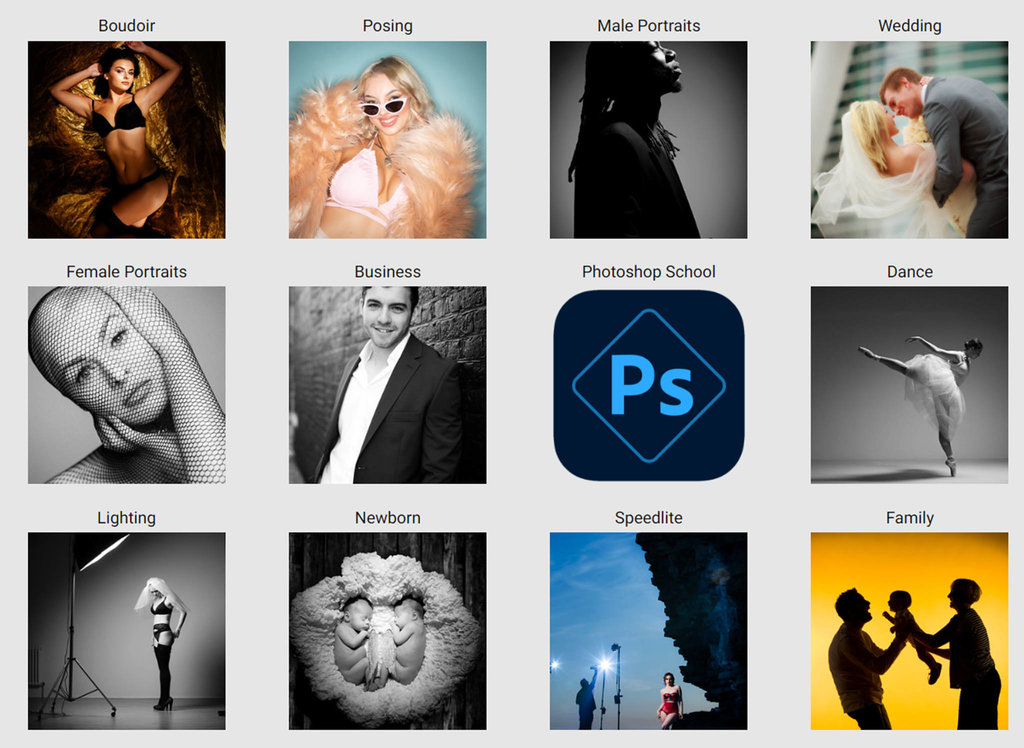Open the Boudoir category thumbnail
This screenshot has height=748, width=1024.
click(127, 140)
